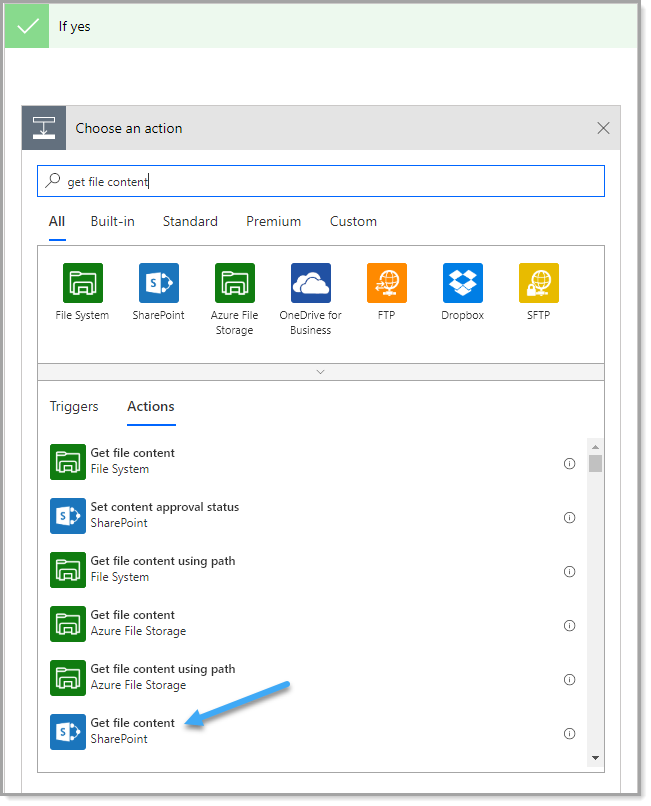Click SharePoint icon beside Set content approval status
Screen dimensions: 651x806
tap(68, 516)
